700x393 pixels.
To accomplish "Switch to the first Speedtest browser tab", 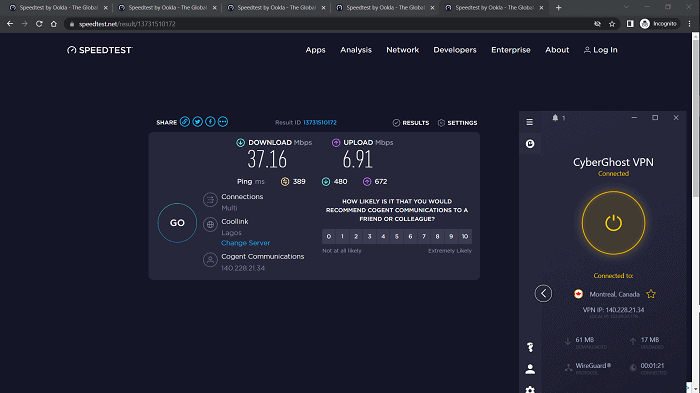I will pyautogui.click(x=58, y=8).
